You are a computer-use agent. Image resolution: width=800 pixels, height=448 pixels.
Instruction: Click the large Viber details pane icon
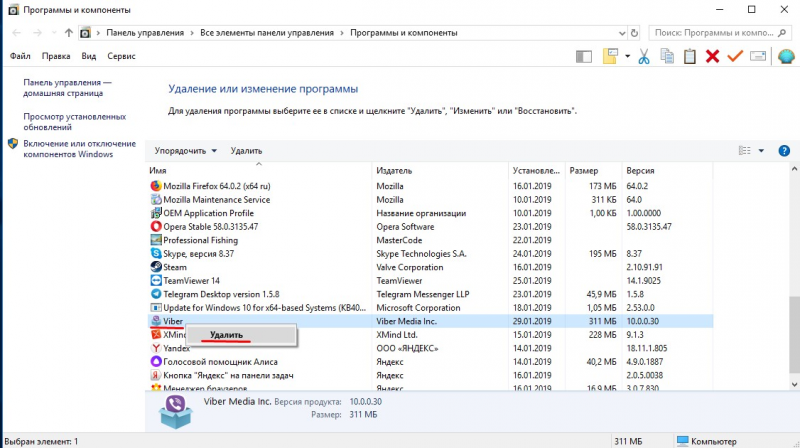175,411
